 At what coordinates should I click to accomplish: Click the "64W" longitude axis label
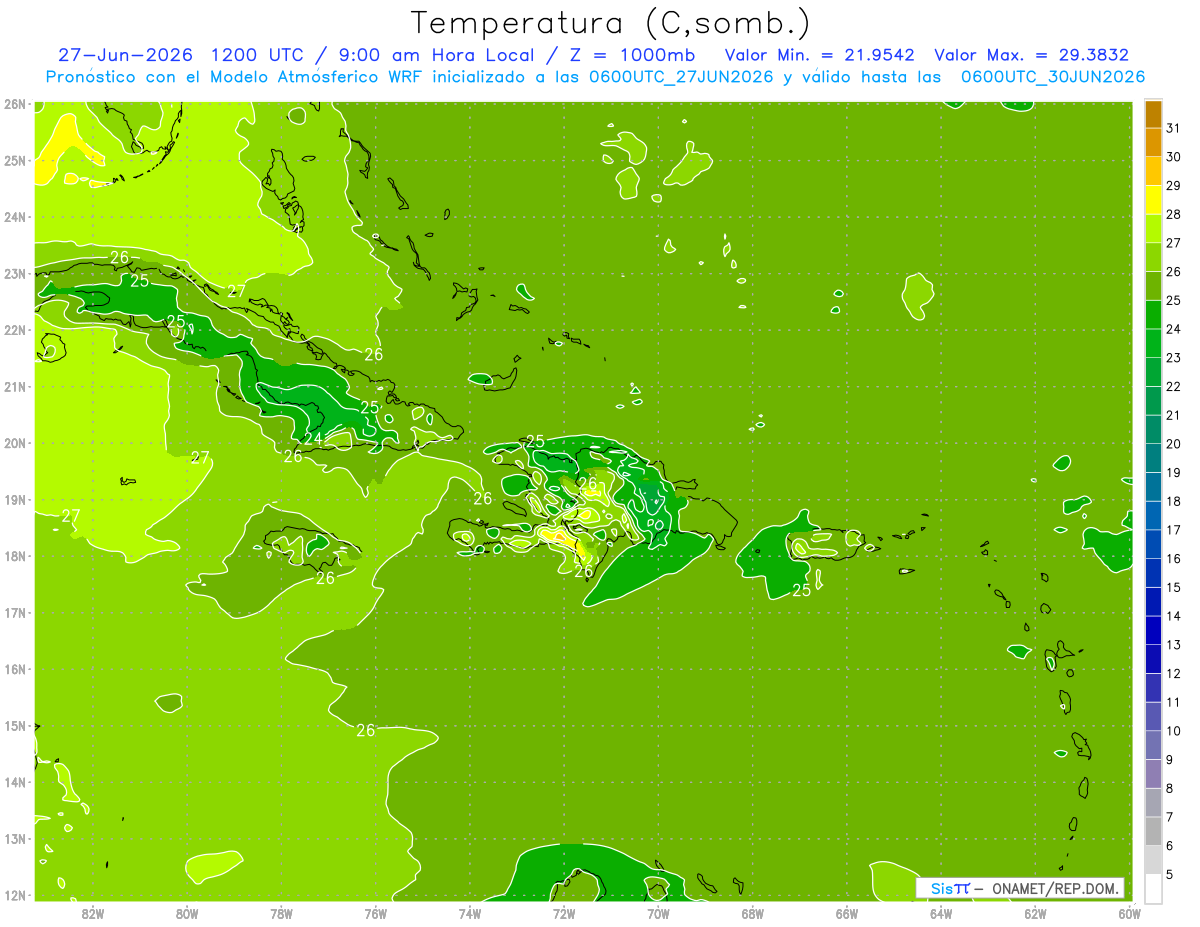941,913
